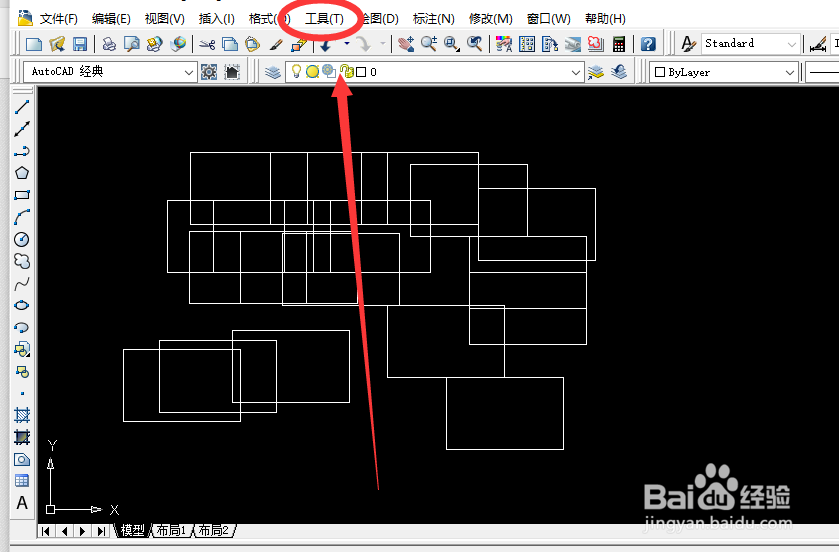Click layer 0 color swatch square

click(x=361, y=72)
